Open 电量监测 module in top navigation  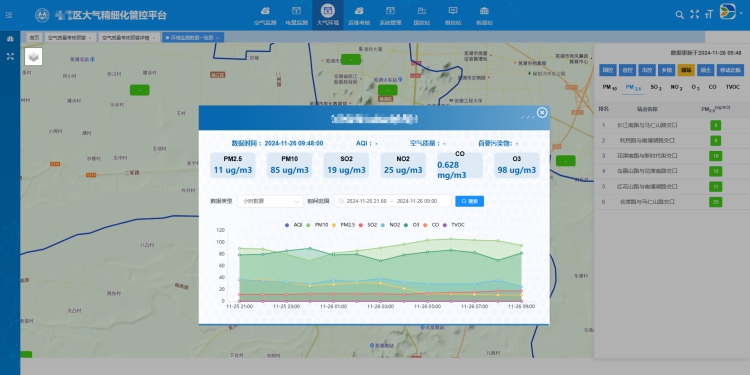point(296,16)
